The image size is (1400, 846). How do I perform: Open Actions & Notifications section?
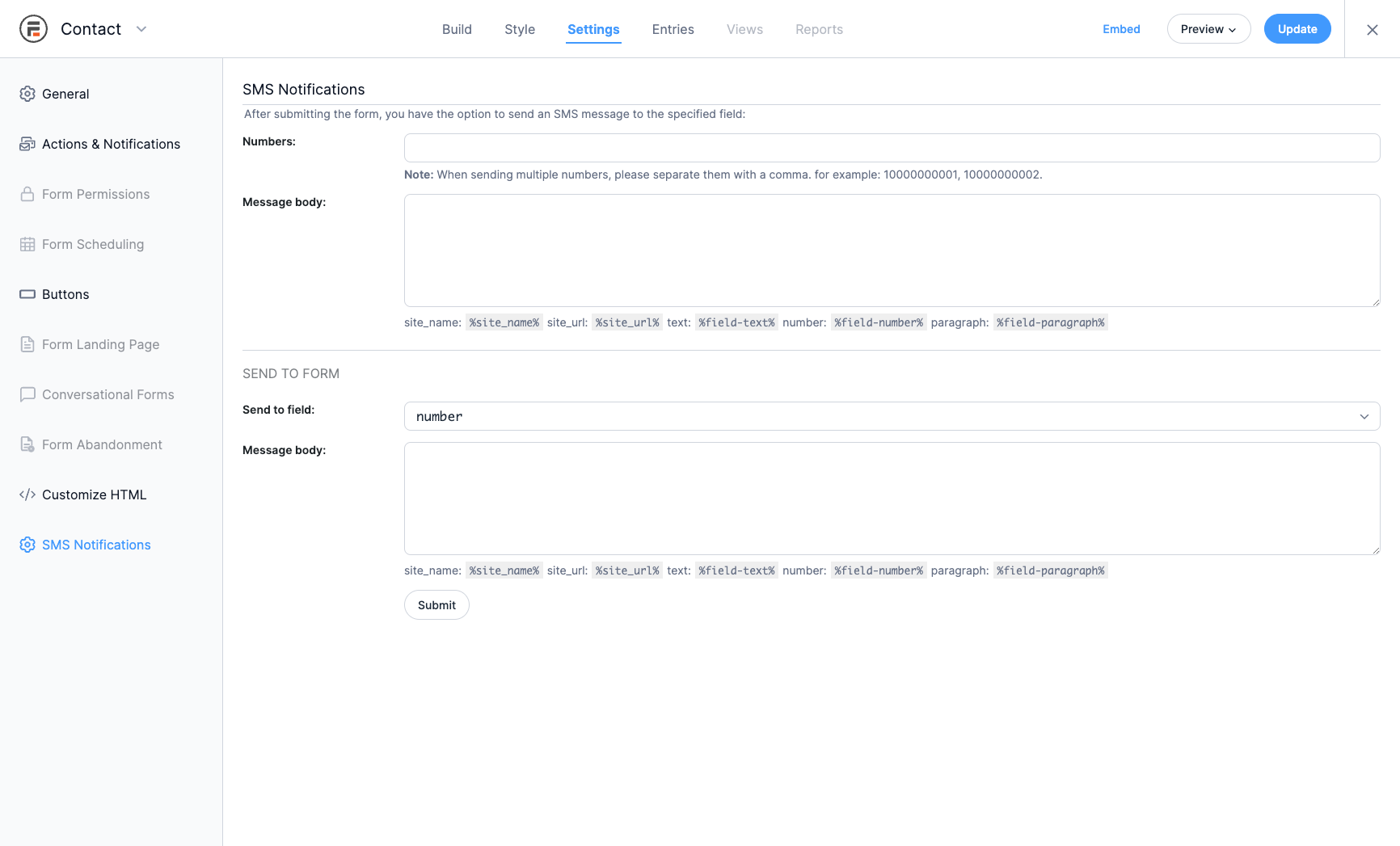111,144
